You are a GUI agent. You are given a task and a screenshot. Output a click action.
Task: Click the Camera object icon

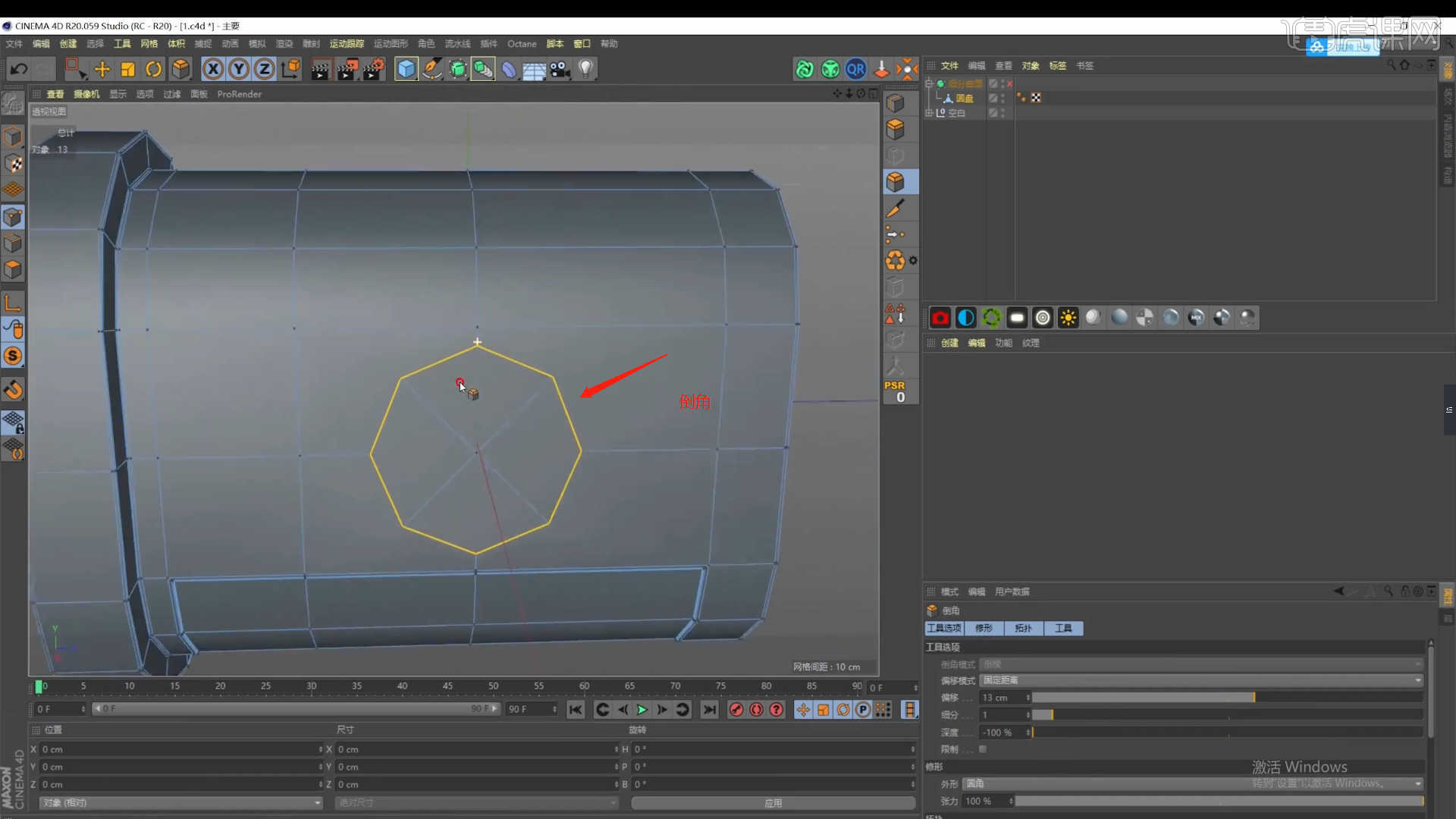pyautogui.click(x=560, y=70)
